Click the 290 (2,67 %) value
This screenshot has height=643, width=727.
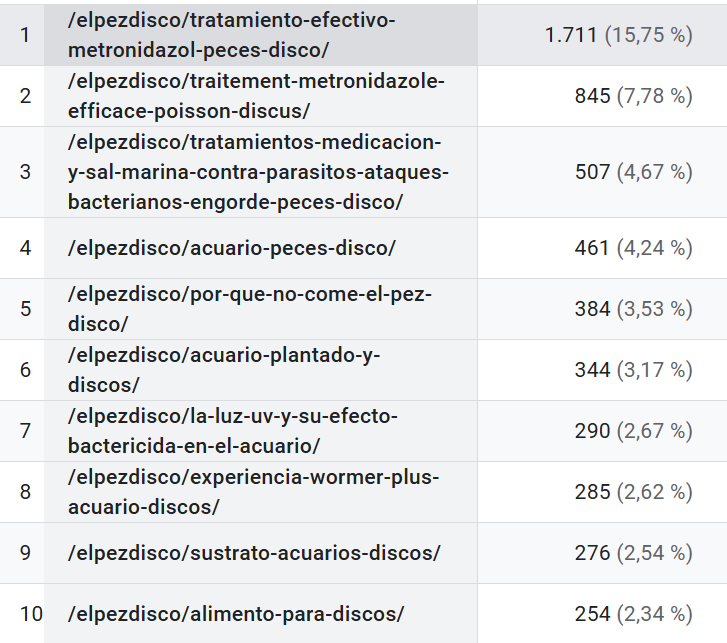click(633, 430)
